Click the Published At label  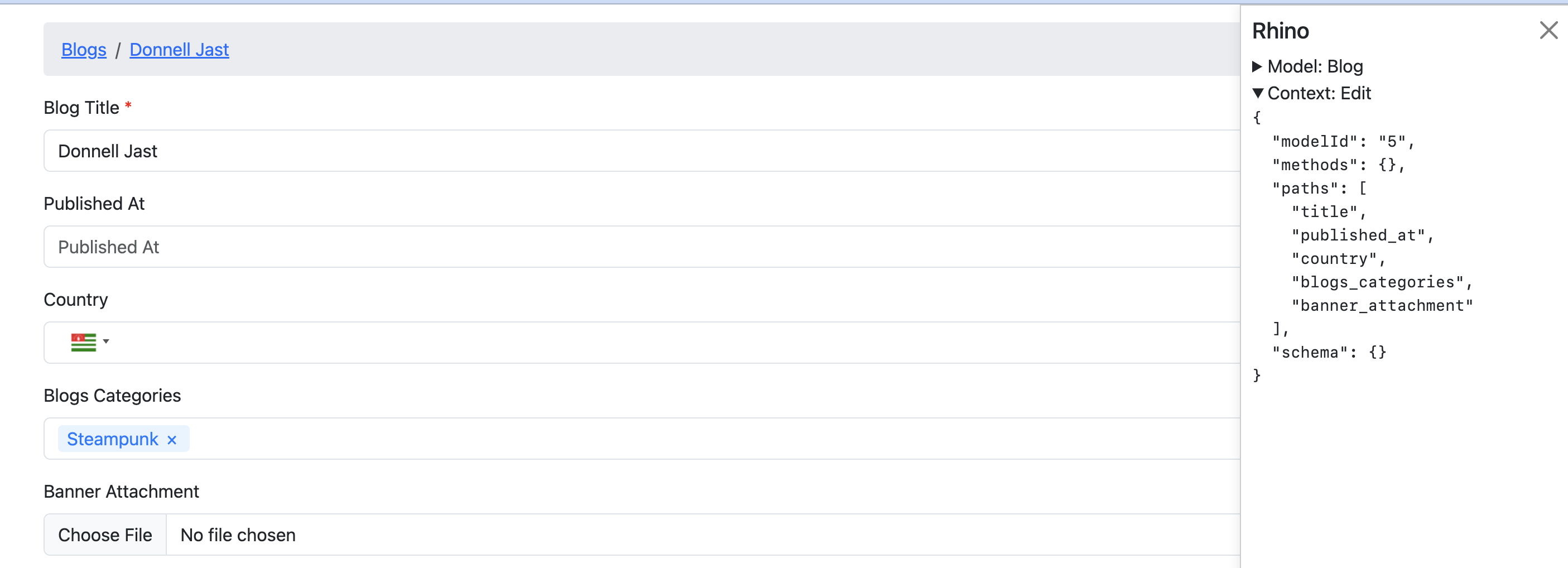pyautogui.click(x=94, y=204)
